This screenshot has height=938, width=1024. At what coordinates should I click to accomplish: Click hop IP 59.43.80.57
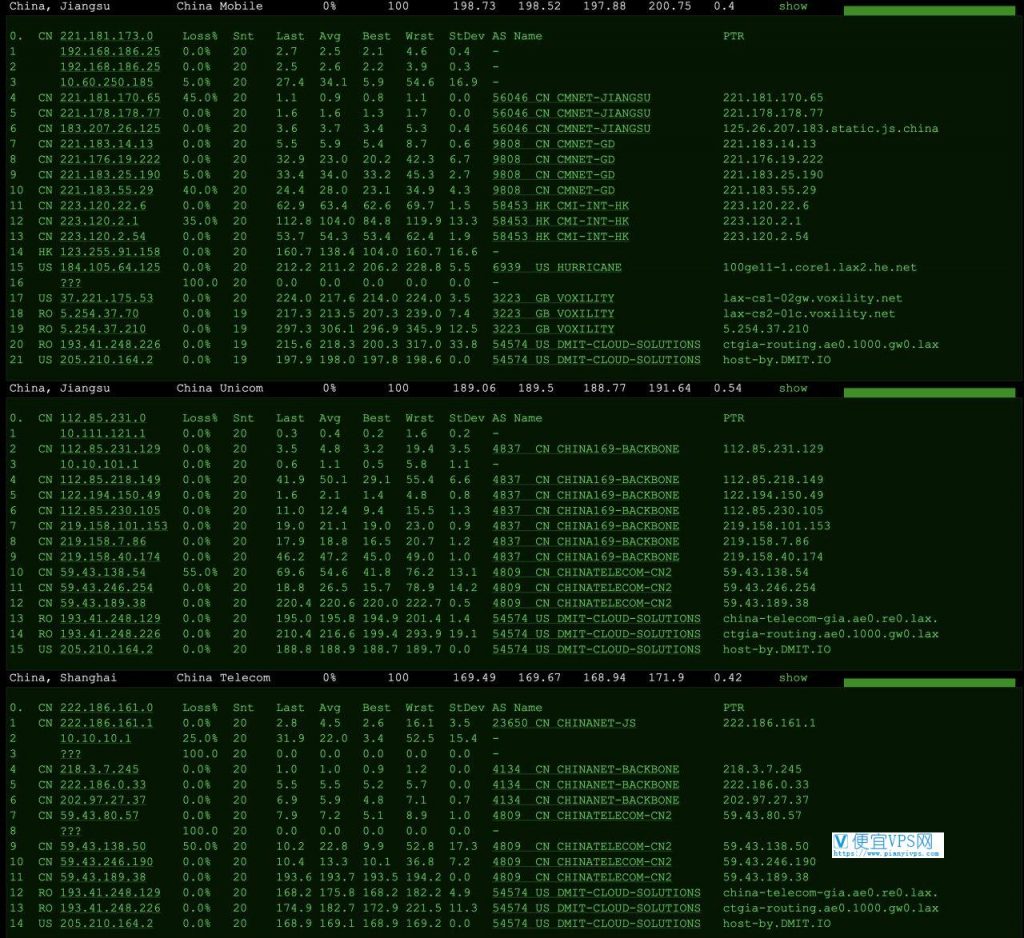[x=99, y=815]
